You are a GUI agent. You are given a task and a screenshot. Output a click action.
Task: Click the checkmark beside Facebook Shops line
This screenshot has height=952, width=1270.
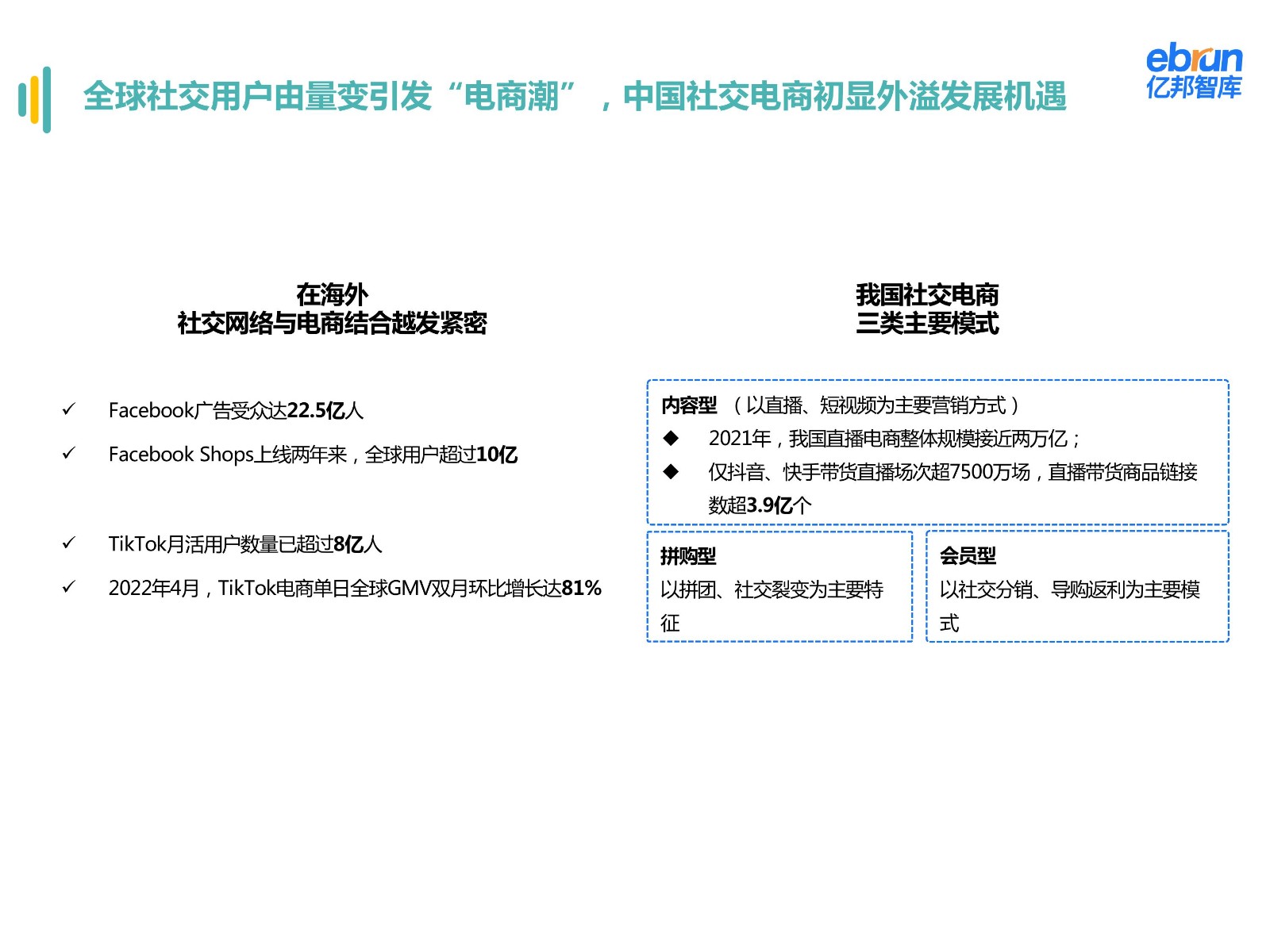point(69,453)
